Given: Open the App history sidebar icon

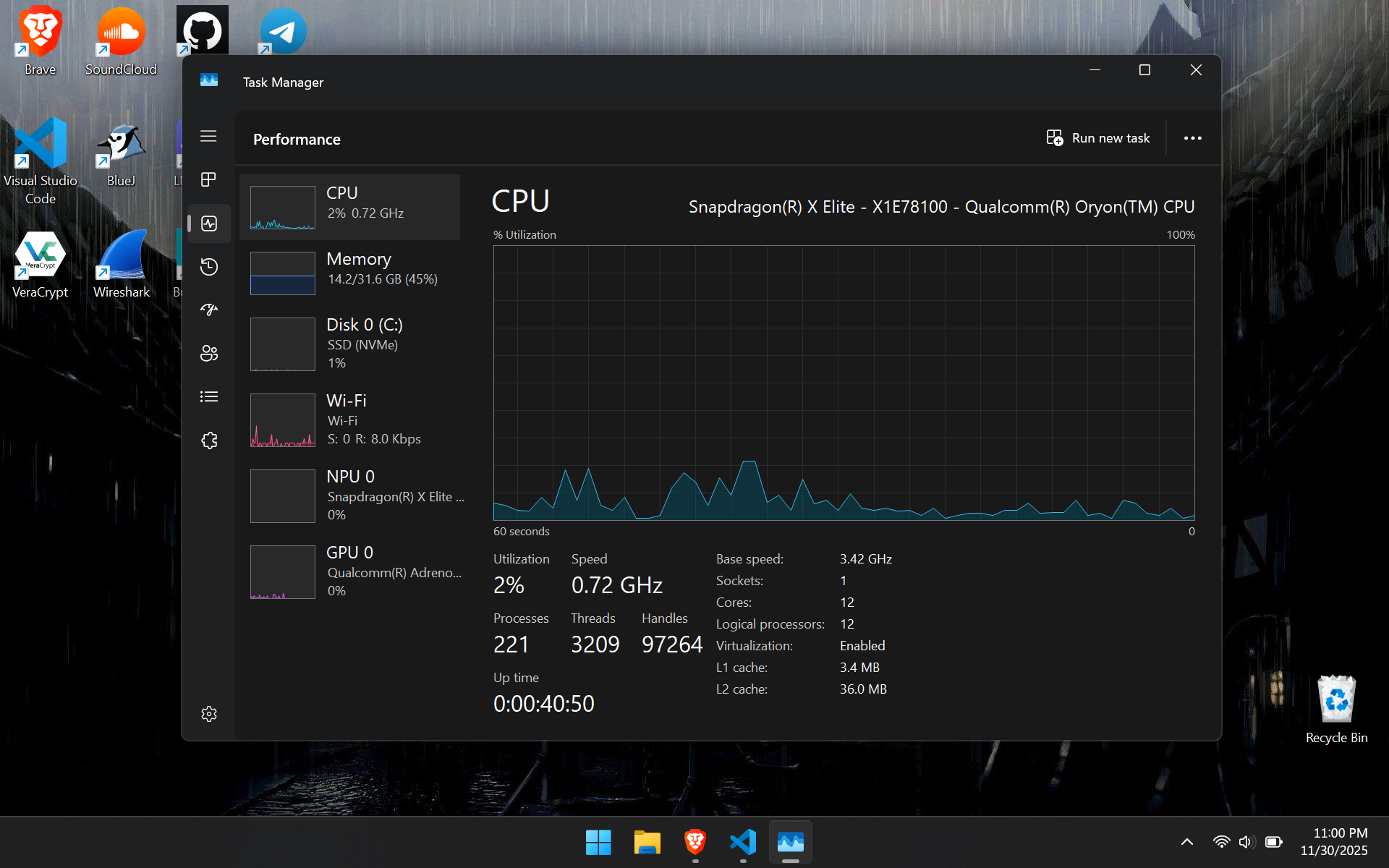Looking at the screenshot, I should (x=208, y=267).
